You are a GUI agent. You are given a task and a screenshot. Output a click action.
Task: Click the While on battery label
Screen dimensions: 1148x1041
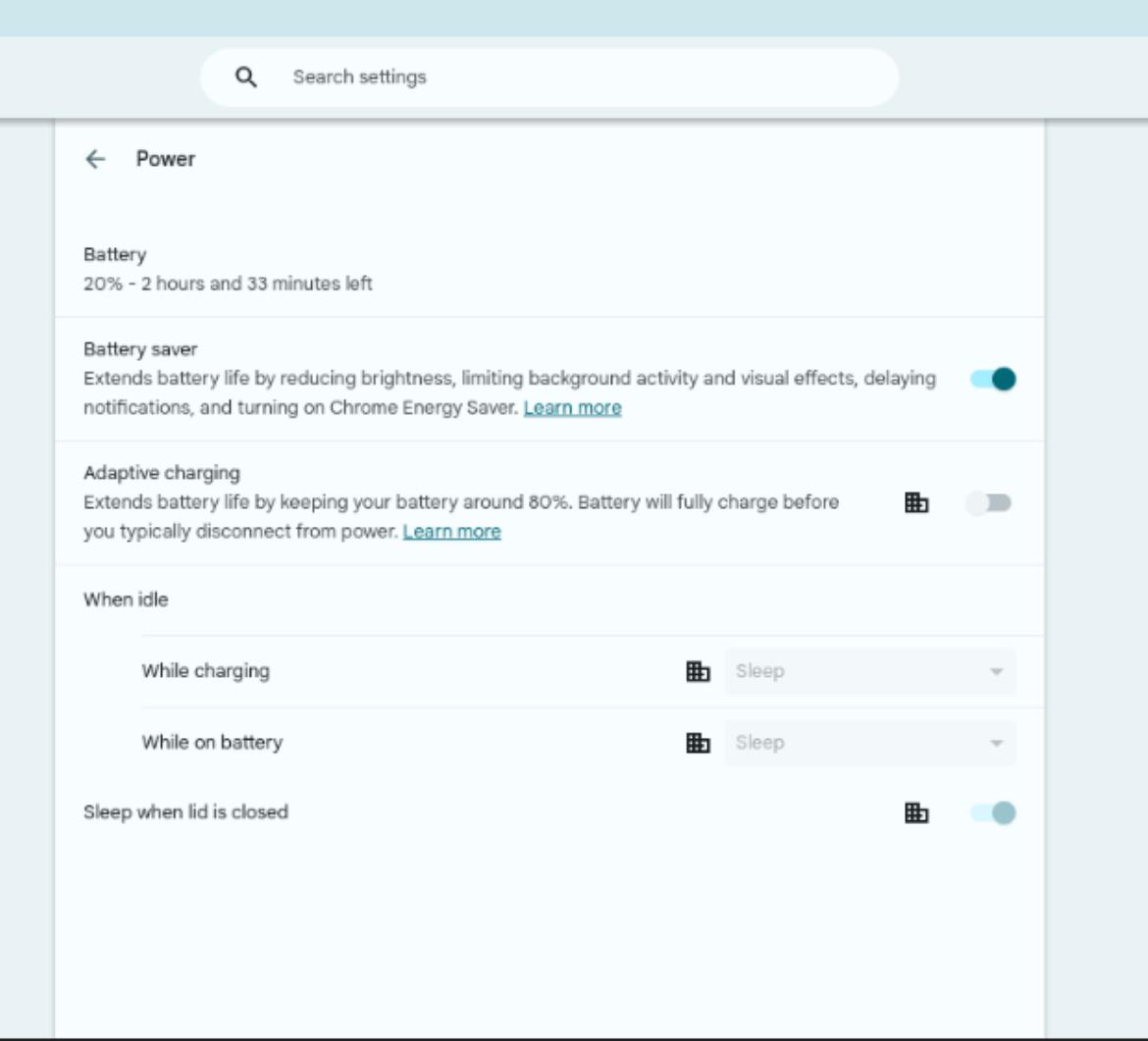coord(212,743)
